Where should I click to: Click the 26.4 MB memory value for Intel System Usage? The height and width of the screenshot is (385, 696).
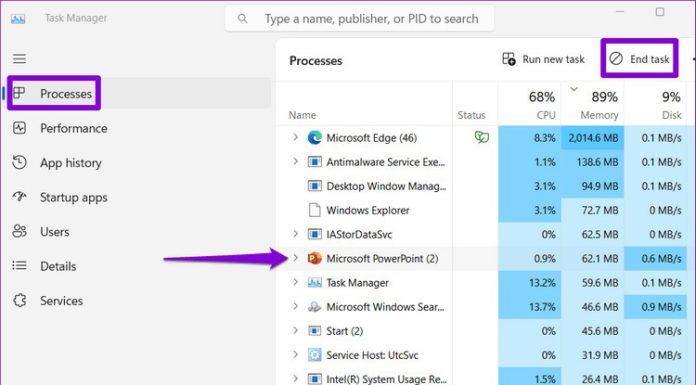(x=600, y=379)
